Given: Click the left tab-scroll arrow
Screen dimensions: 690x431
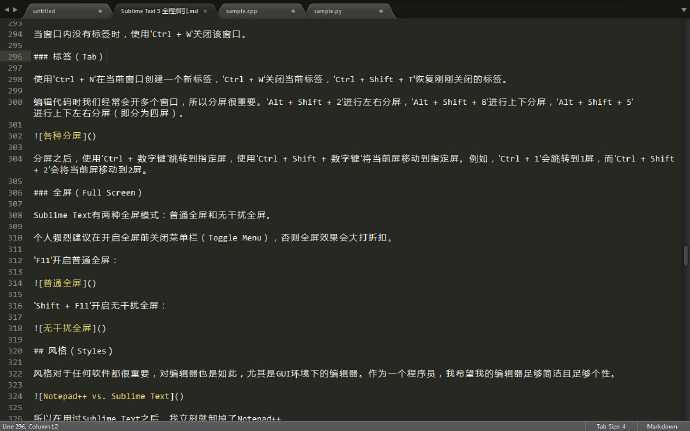Looking at the screenshot, I should click(x=6, y=9).
